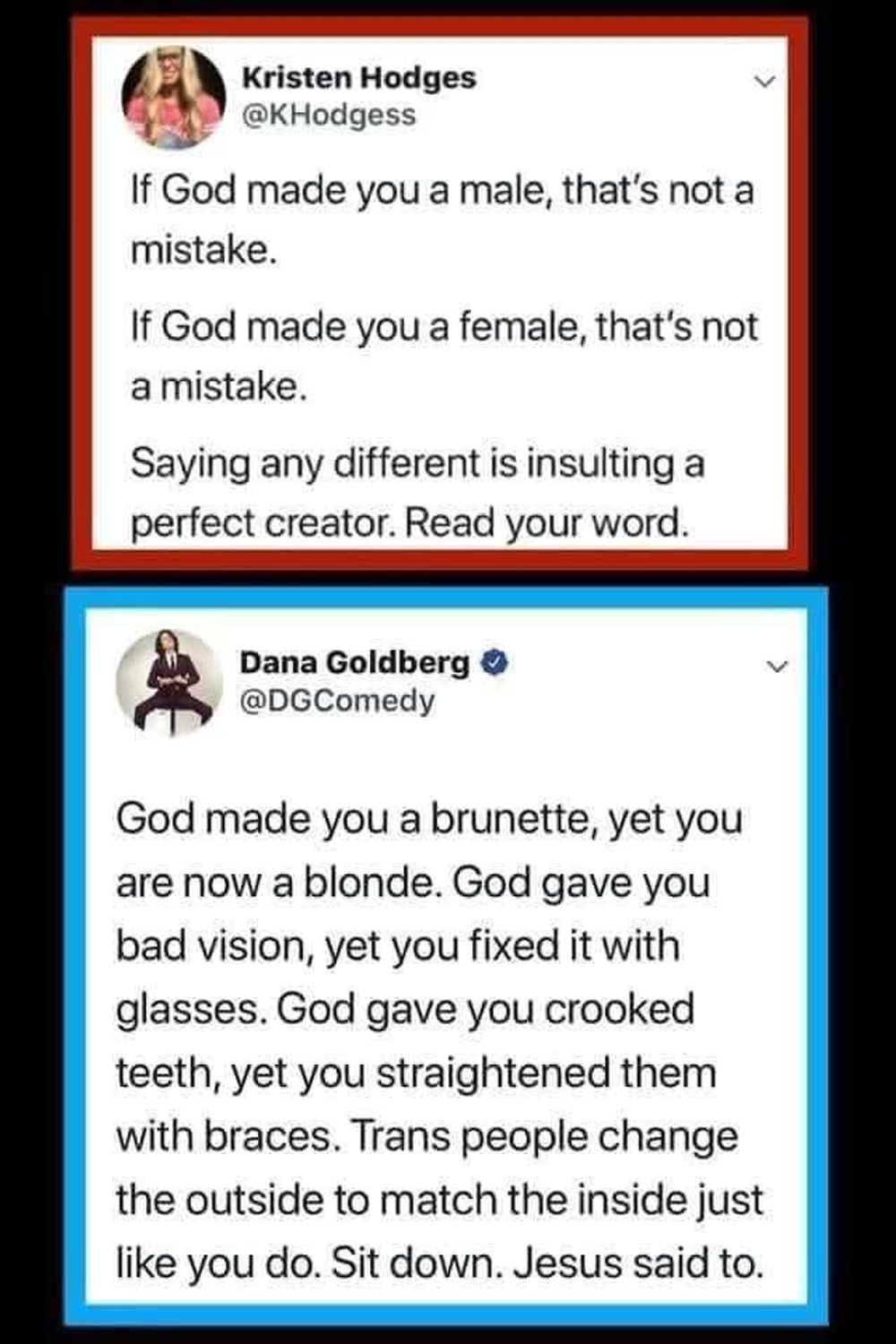896x1344 pixels.
Task: Click the @DGComedy handle
Action: click(x=336, y=701)
